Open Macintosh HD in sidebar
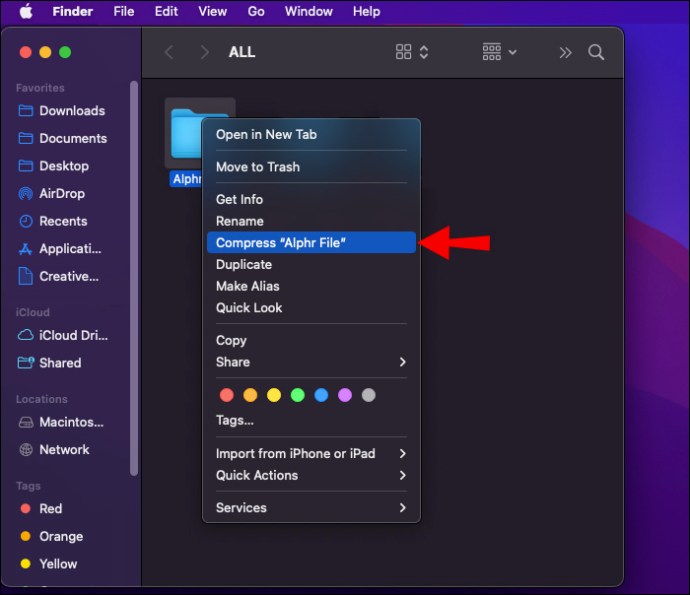Viewport: 690px width, 595px height. point(61,422)
